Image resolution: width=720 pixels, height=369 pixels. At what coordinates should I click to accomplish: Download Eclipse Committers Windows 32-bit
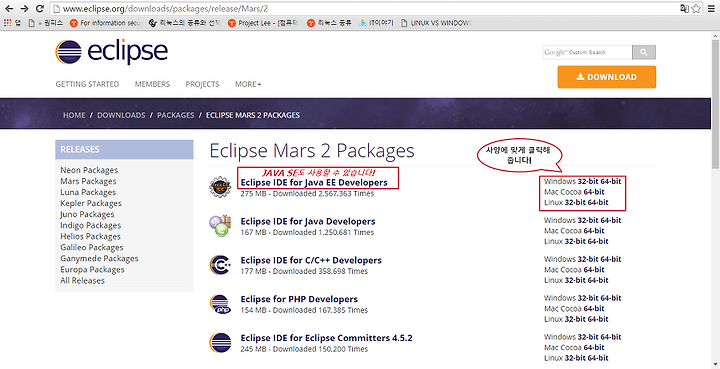tap(588, 337)
